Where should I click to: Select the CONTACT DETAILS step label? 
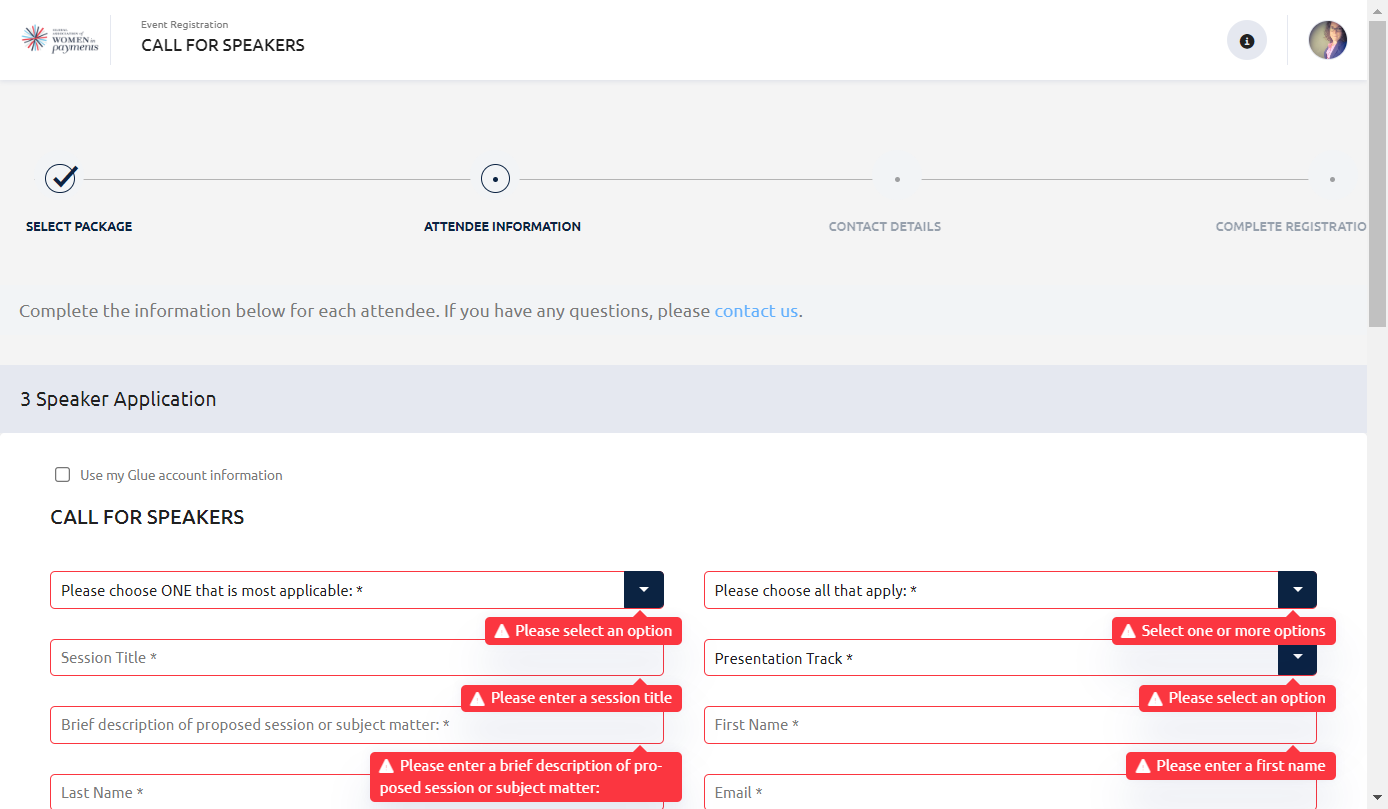pos(885,227)
